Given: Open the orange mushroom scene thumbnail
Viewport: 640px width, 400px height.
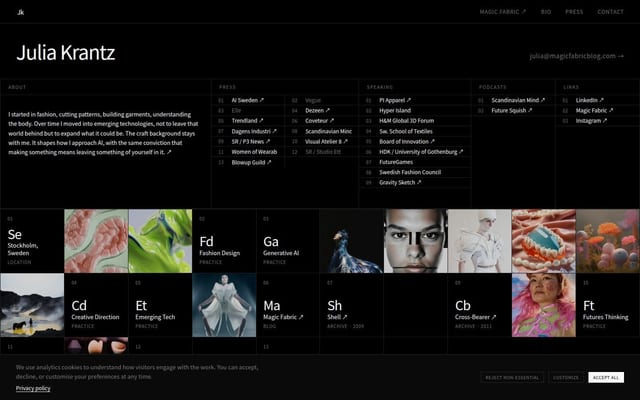Looking at the screenshot, I should click(608, 241).
